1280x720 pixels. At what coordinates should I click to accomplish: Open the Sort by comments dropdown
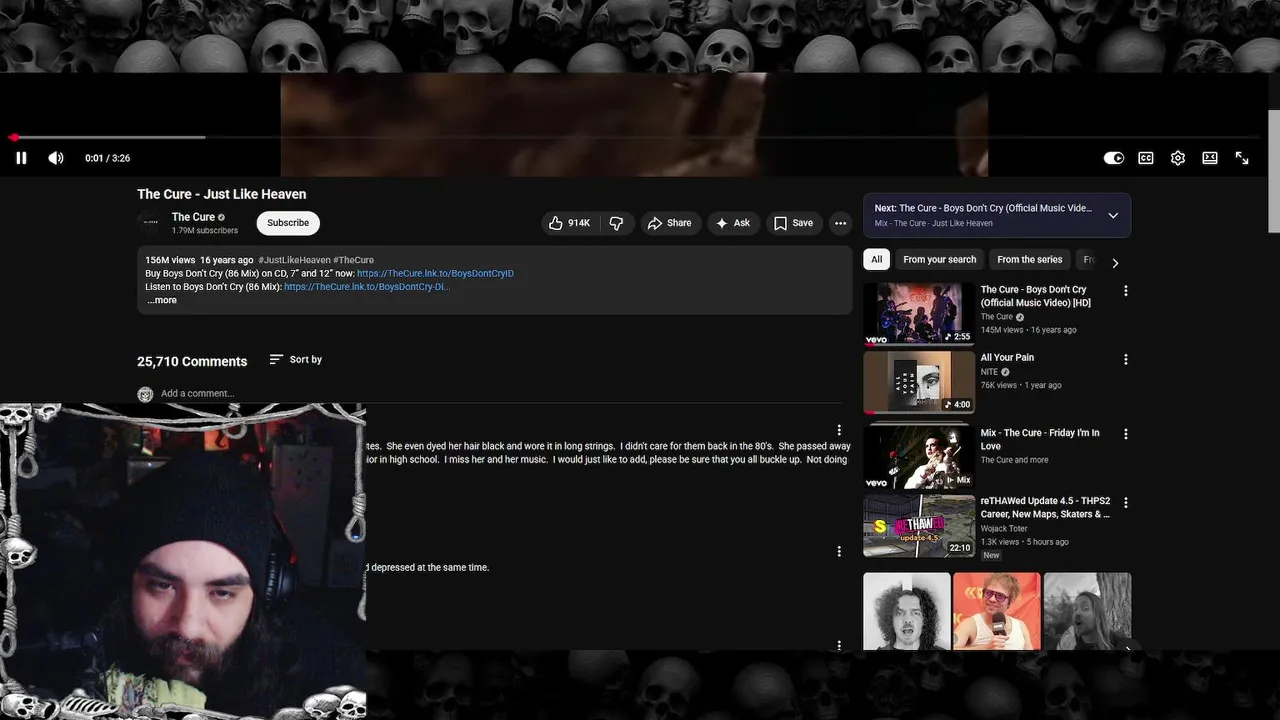[296, 360]
